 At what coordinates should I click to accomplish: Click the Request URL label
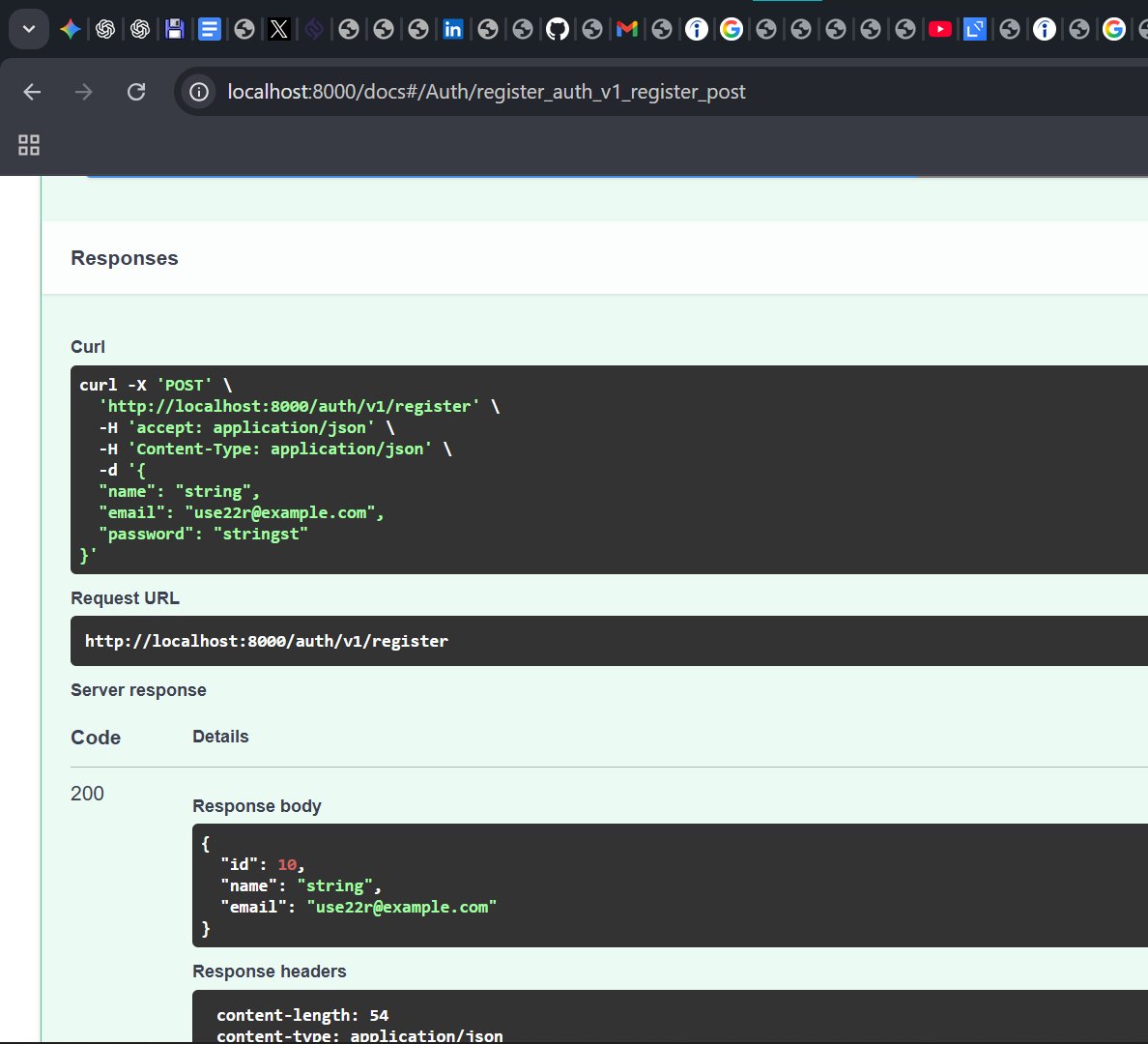(x=126, y=597)
